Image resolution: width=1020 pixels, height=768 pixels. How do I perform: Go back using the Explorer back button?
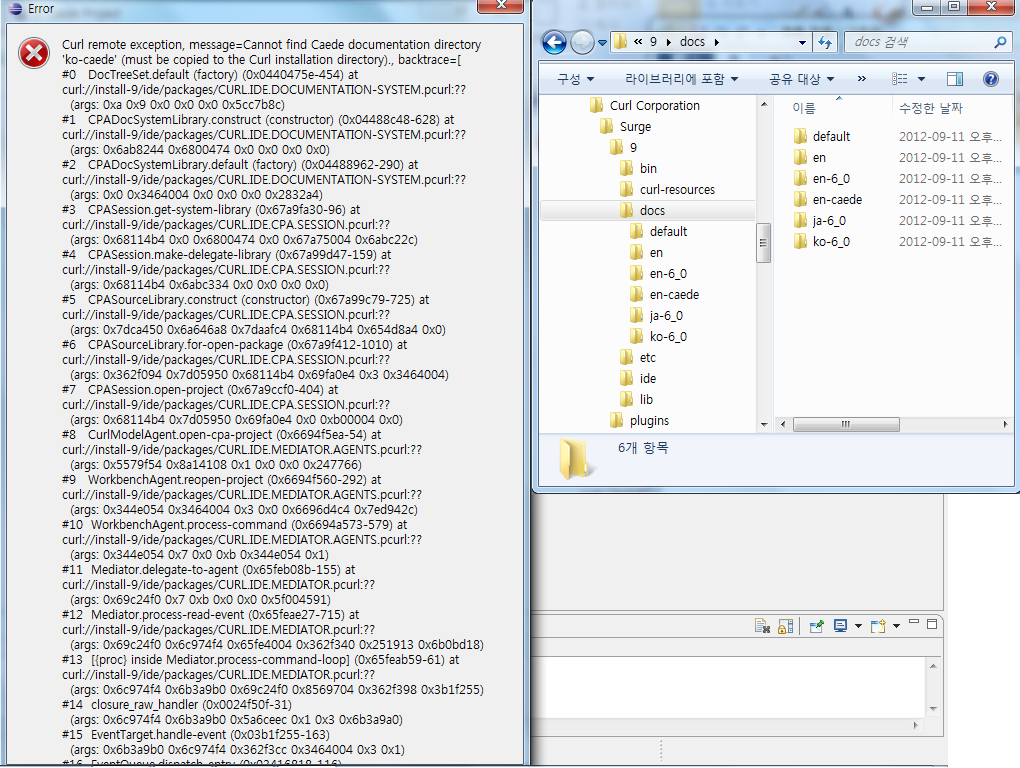pyautogui.click(x=555, y=42)
